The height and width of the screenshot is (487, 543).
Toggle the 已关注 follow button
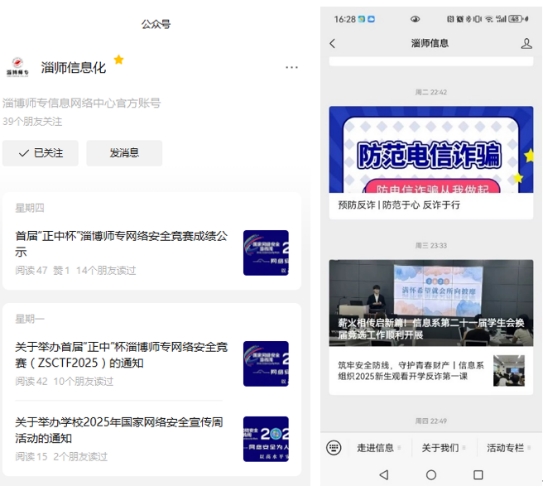41,153
